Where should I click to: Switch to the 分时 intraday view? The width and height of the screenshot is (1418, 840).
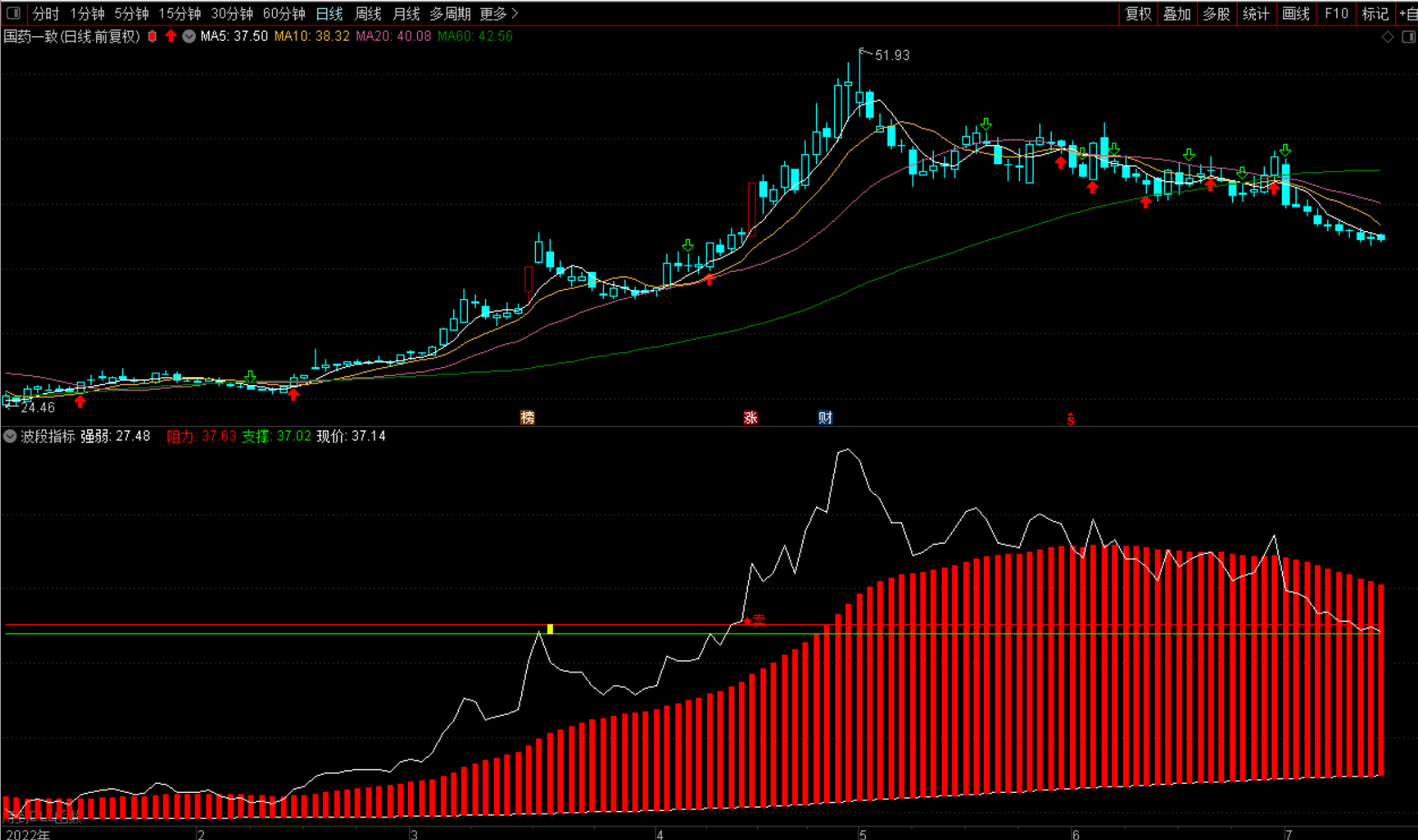(x=45, y=14)
